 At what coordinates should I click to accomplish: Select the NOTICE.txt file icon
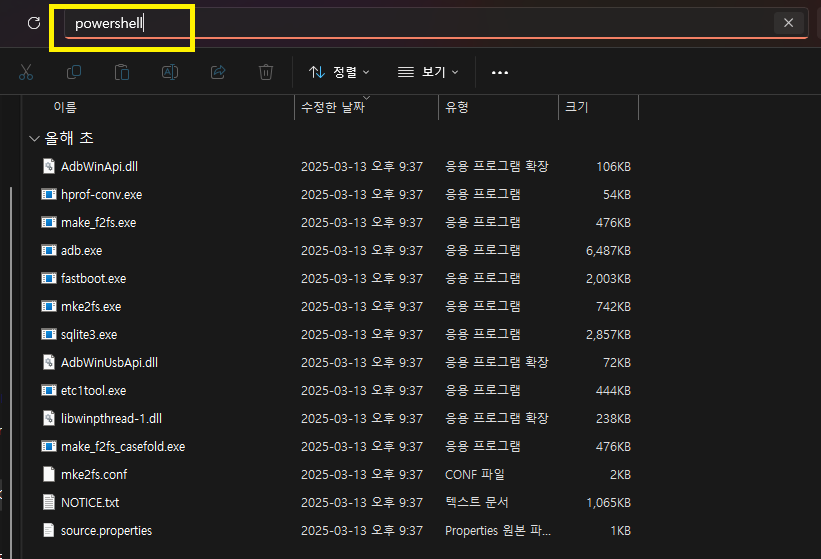click(49, 502)
